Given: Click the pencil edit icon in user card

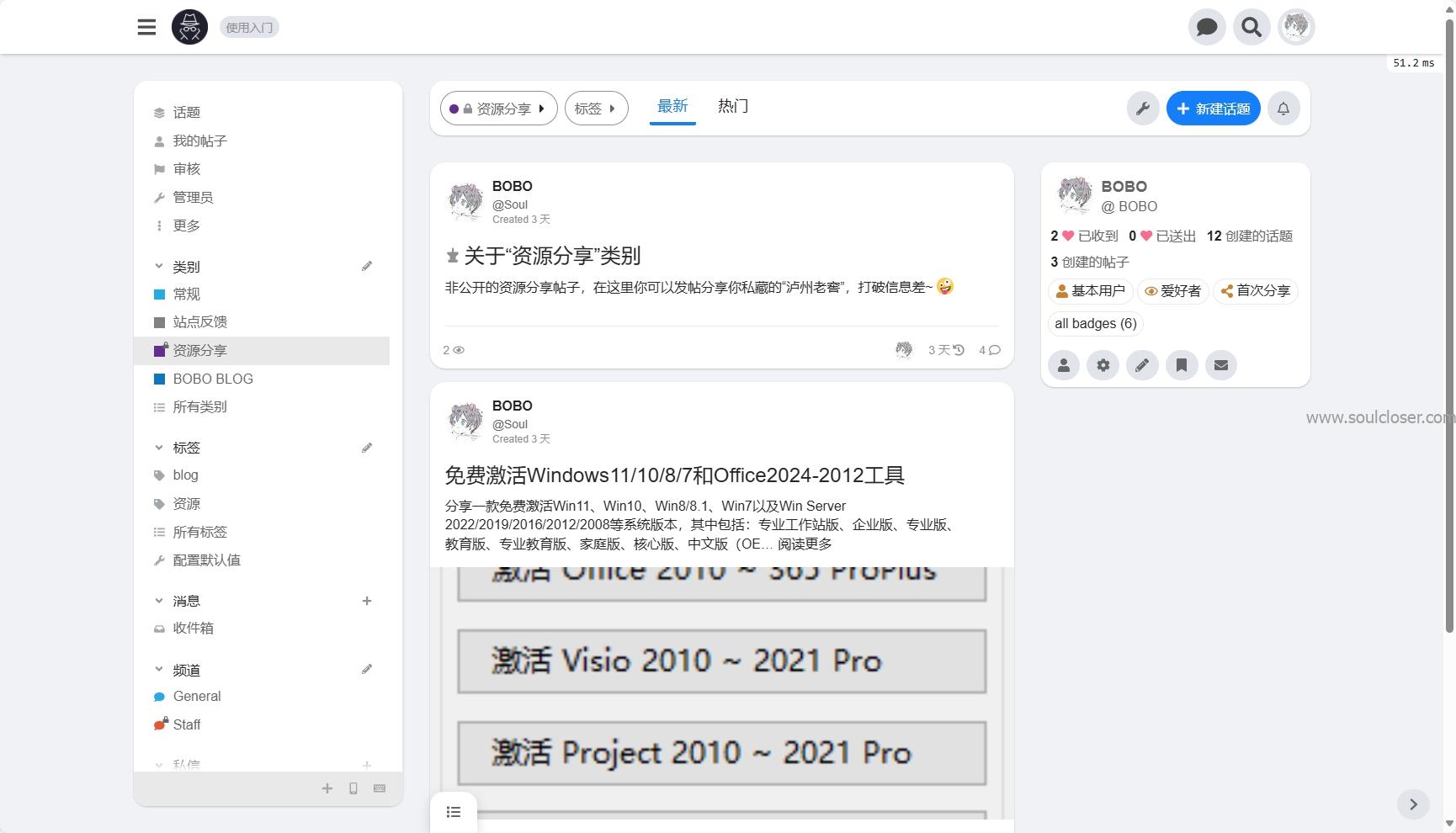Looking at the screenshot, I should [x=1142, y=365].
